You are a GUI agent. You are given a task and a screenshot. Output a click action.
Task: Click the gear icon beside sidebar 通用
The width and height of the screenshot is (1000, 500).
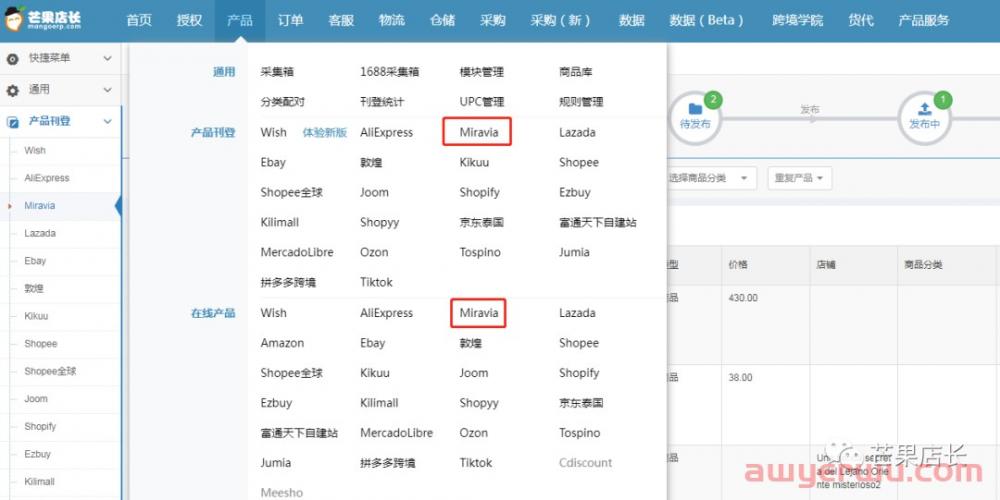click(x=13, y=91)
